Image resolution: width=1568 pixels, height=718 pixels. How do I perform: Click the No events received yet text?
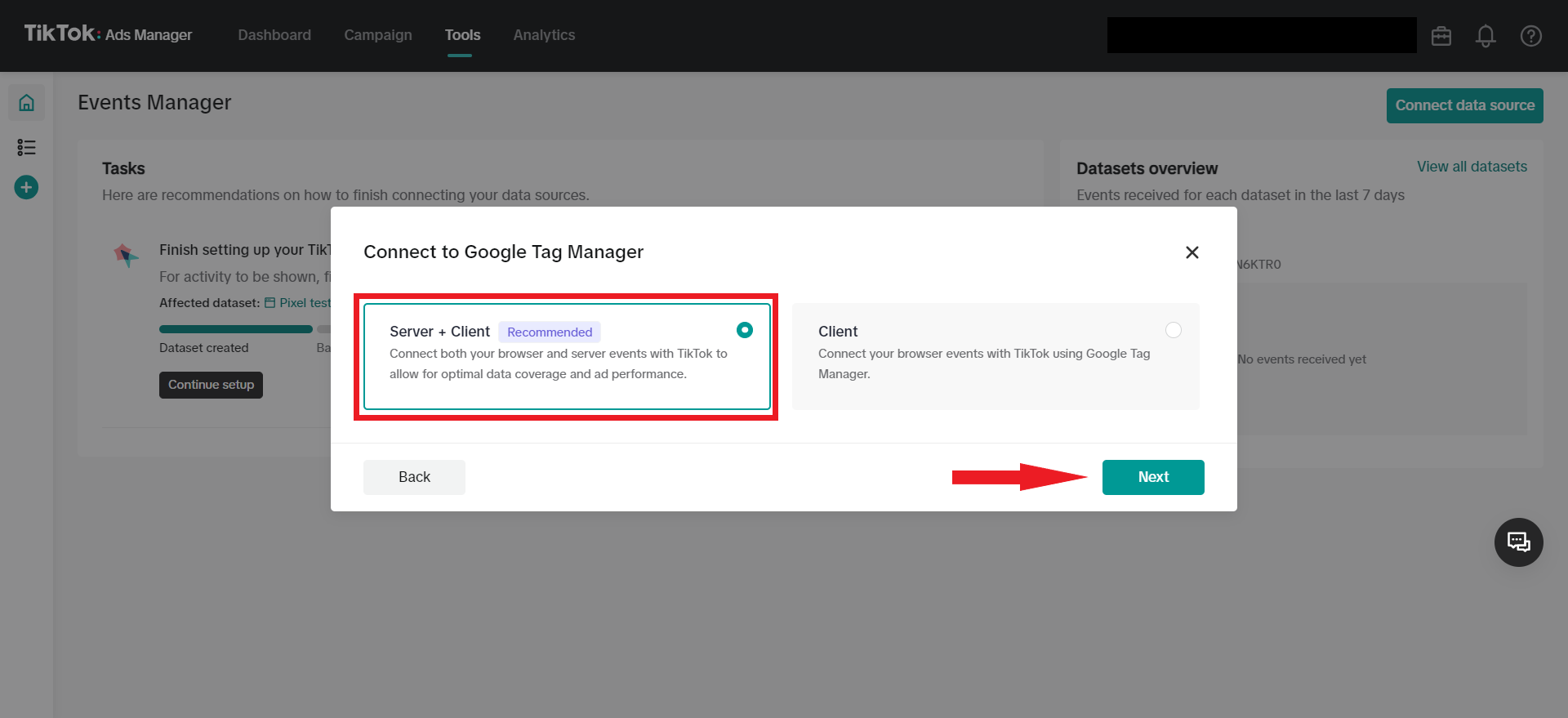[1302, 359]
